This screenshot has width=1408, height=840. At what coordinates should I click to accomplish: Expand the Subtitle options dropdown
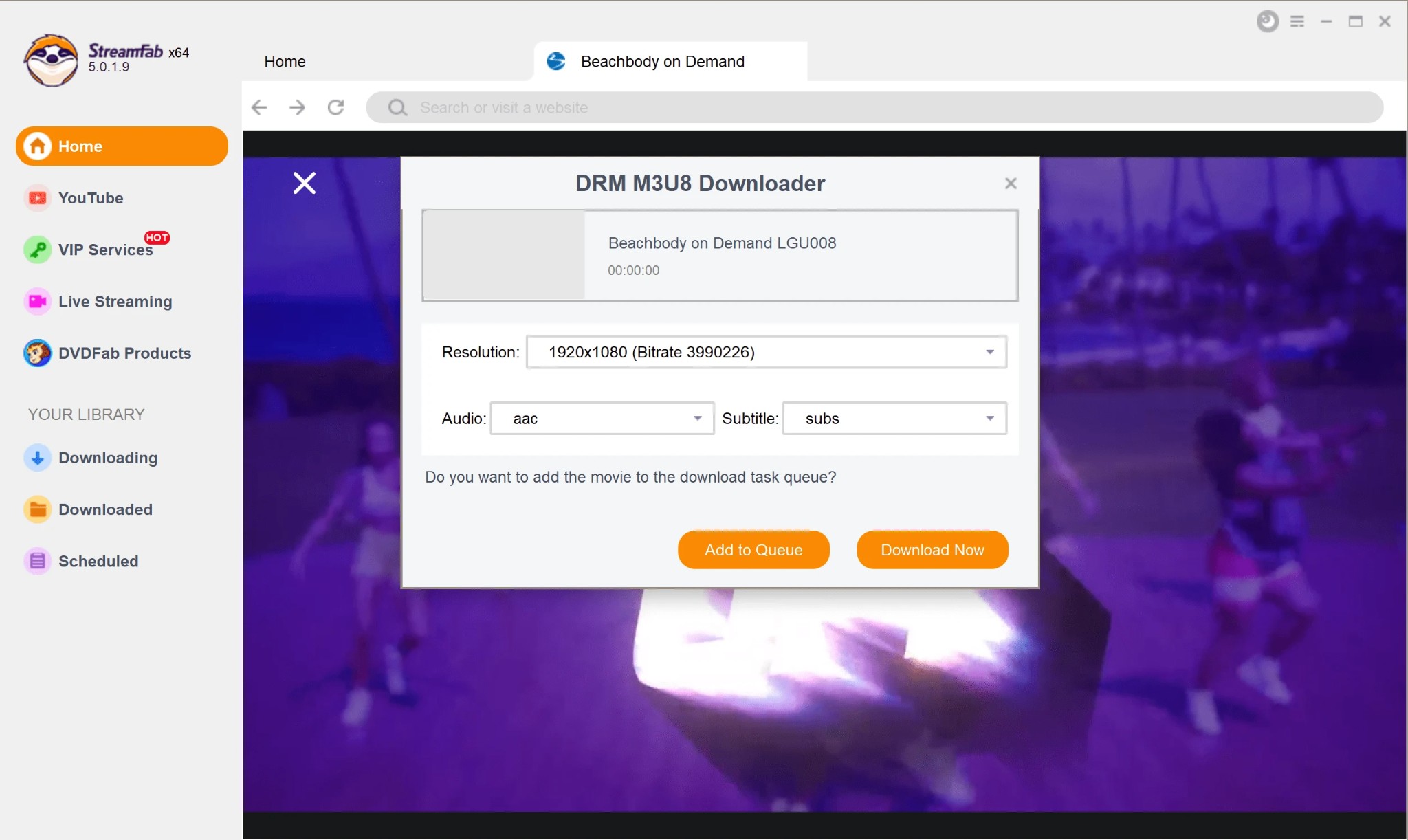tap(991, 418)
